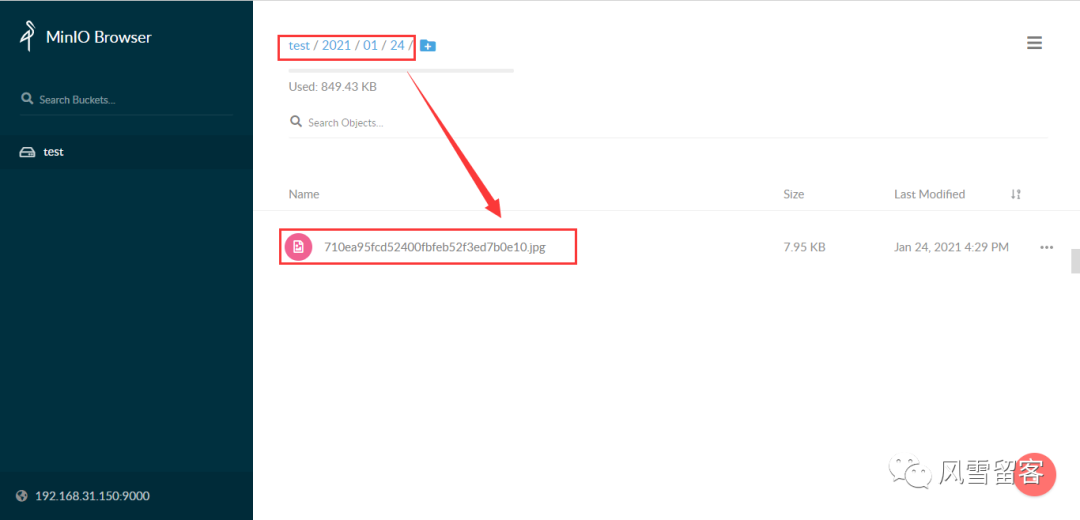This screenshot has height=520, width=1080.
Task: Click the 7.95 KB size value
Action: (x=804, y=247)
